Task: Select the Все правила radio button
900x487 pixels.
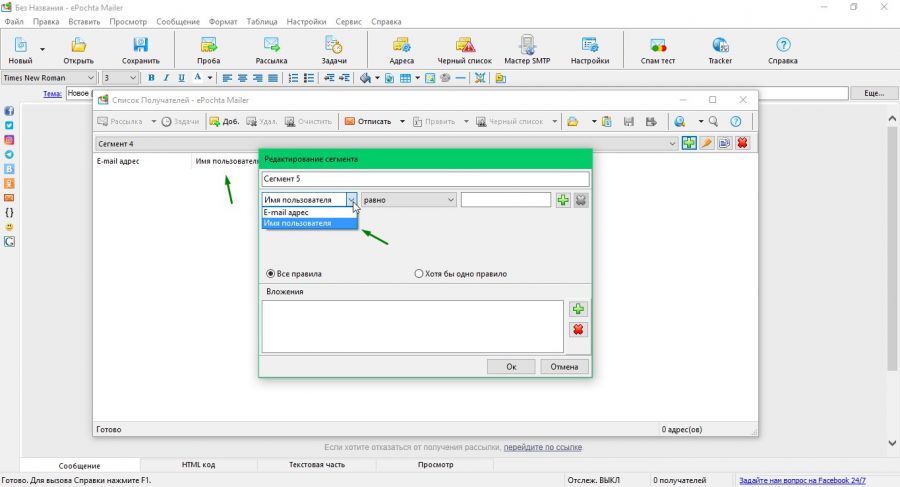Action: [270, 274]
